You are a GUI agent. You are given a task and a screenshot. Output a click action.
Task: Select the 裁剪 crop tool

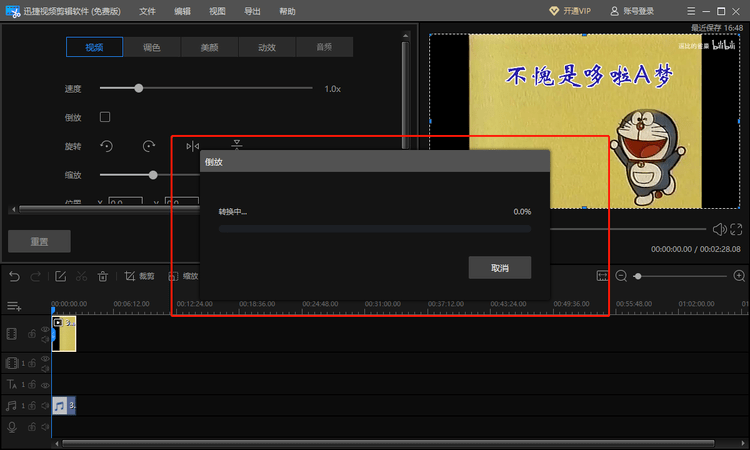[139, 276]
